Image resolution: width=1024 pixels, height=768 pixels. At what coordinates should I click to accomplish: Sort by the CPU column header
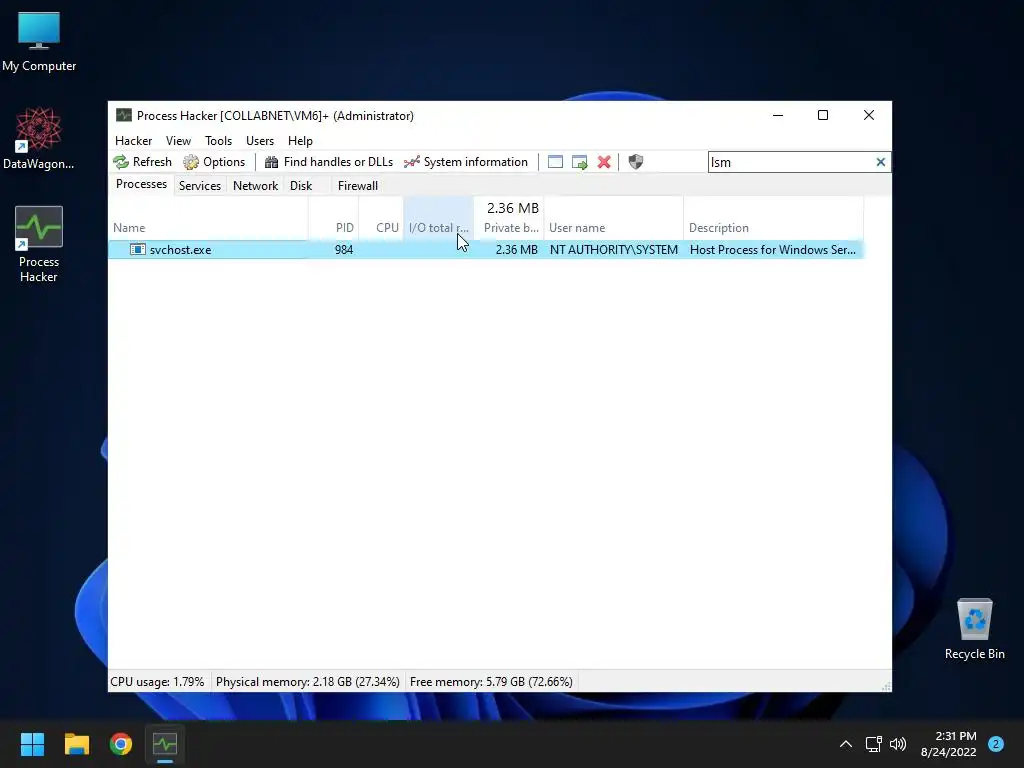381,219
